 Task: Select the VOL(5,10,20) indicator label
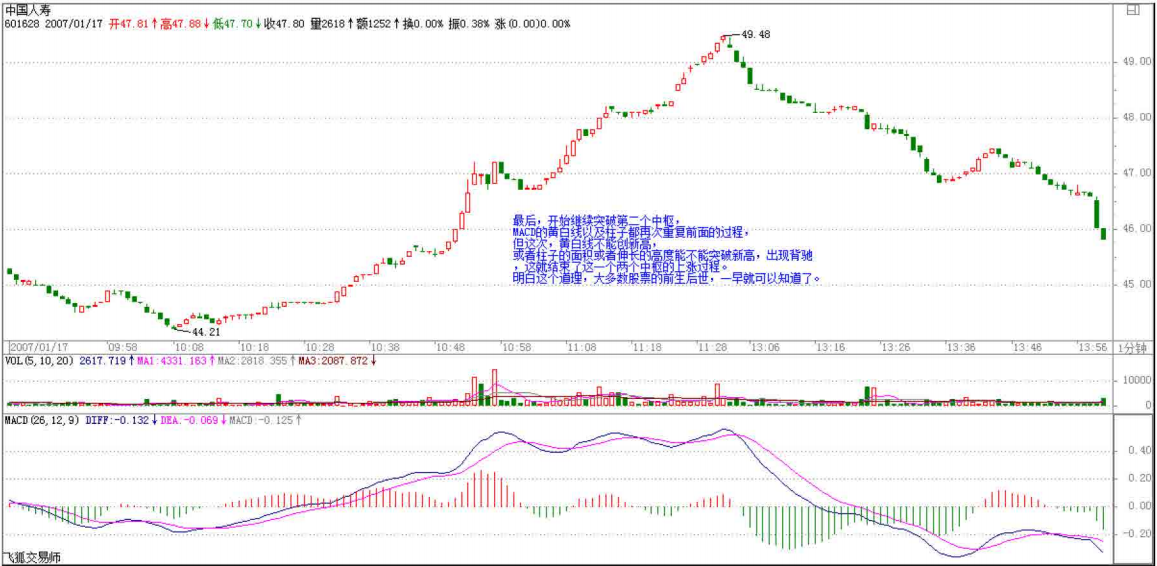pos(39,360)
